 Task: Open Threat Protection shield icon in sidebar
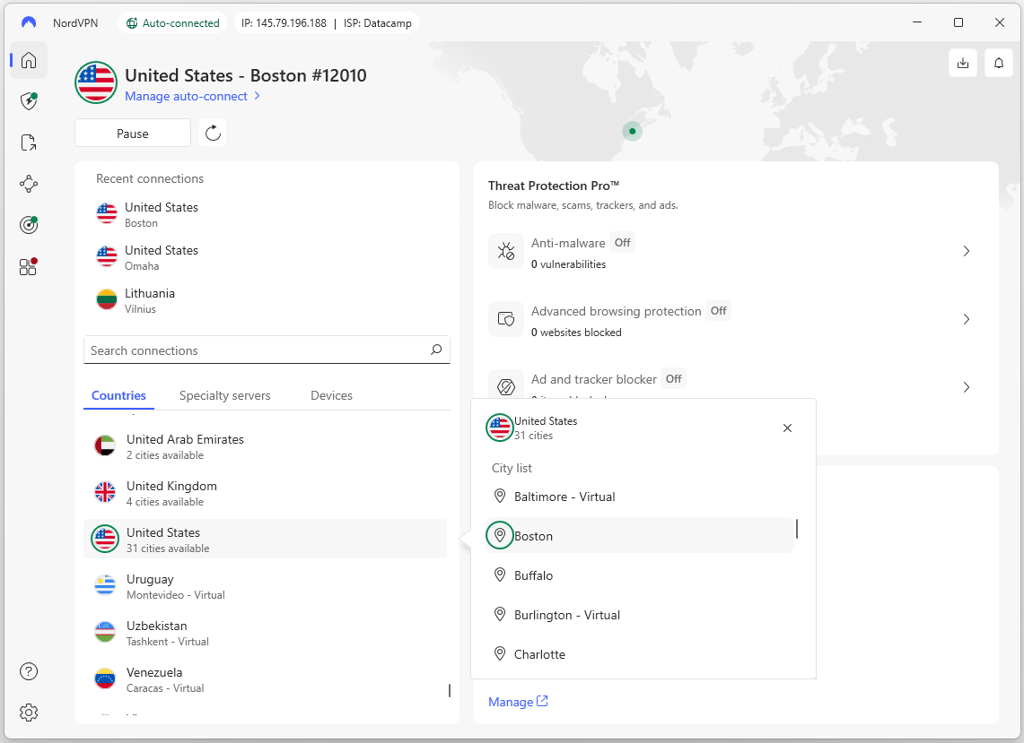tap(29, 101)
